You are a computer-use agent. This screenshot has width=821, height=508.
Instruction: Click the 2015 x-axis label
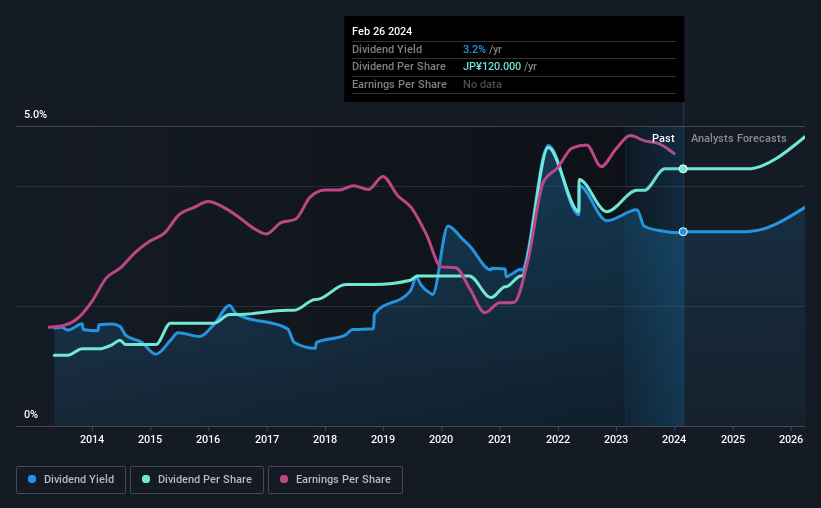pyautogui.click(x=150, y=439)
